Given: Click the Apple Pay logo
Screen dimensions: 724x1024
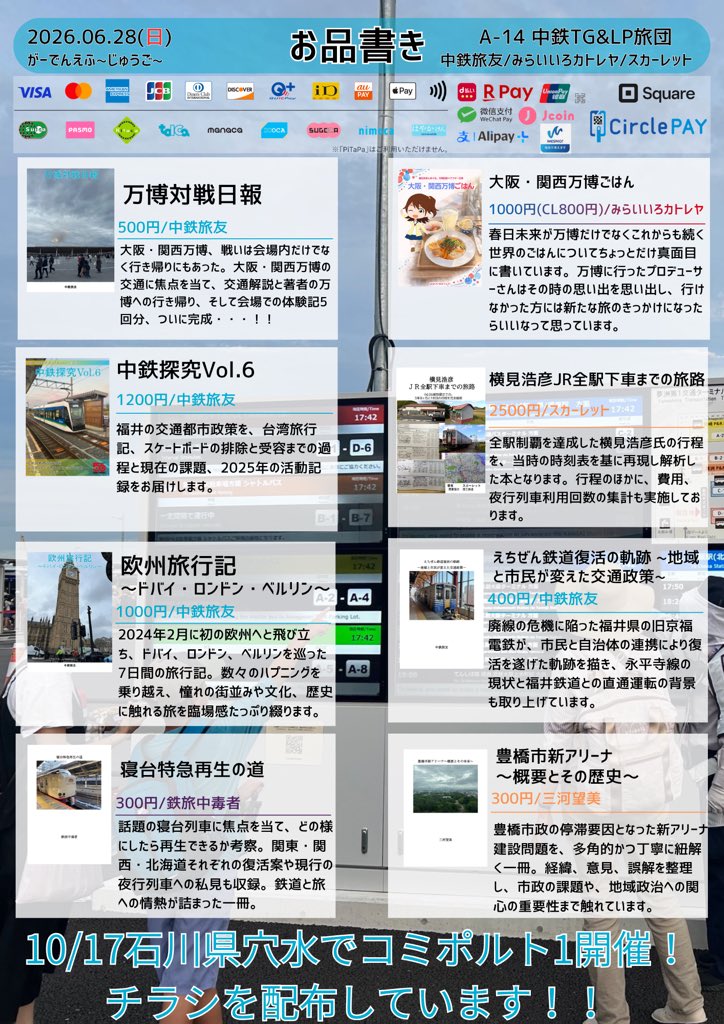Looking at the screenshot, I should [403, 91].
